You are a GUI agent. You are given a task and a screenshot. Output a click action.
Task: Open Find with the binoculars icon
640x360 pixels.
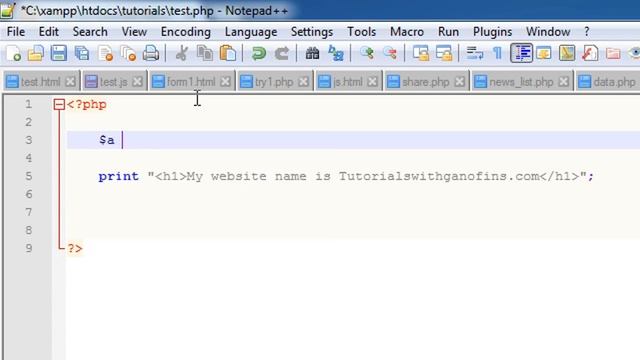click(312, 53)
